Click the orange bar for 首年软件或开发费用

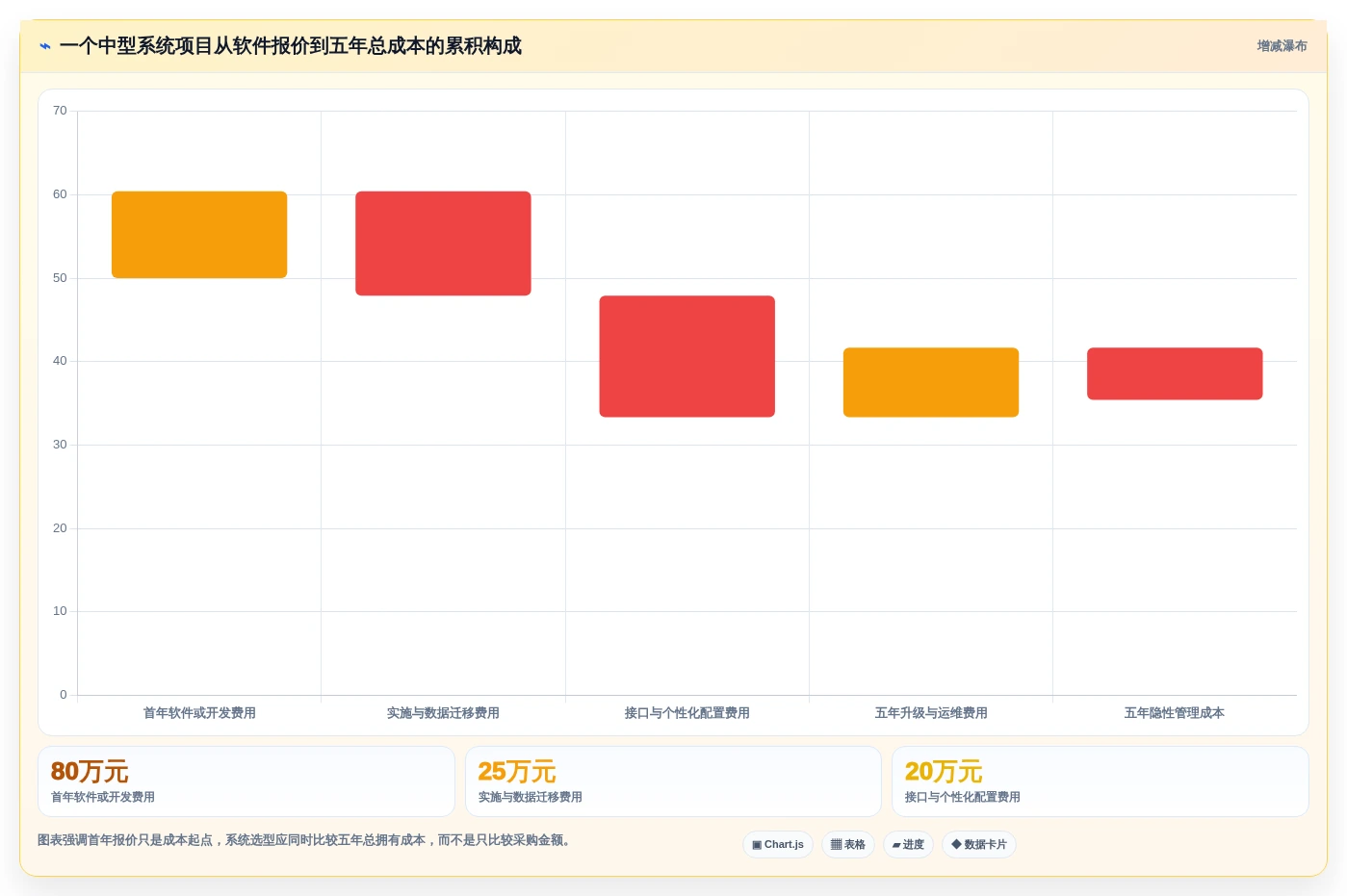(199, 235)
